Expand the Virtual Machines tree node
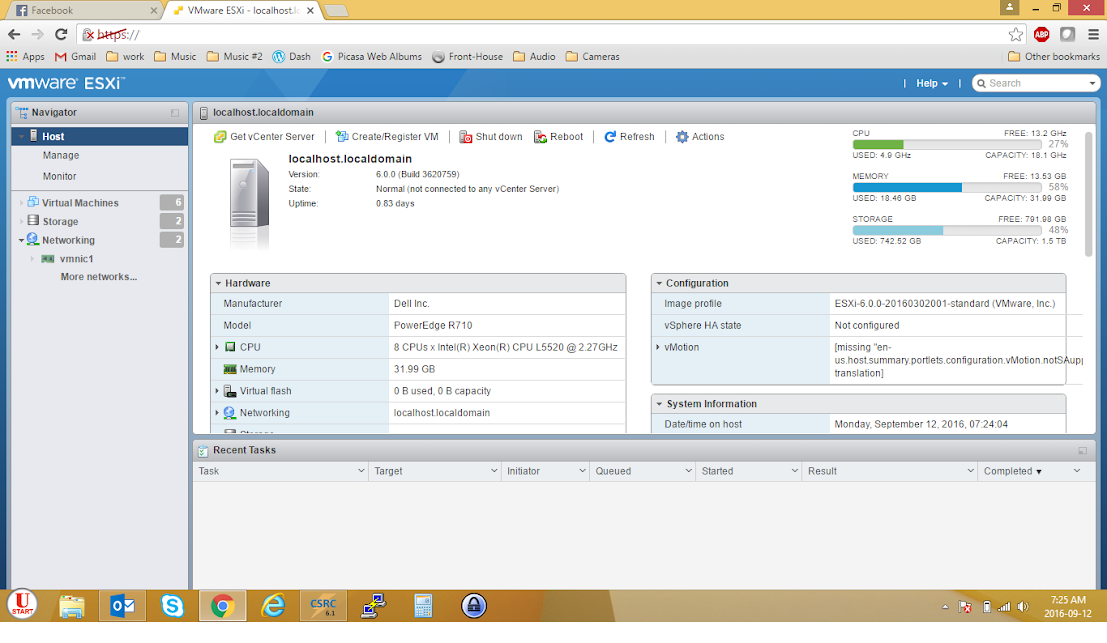This screenshot has width=1107, height=643. click(x=21, y=203)
